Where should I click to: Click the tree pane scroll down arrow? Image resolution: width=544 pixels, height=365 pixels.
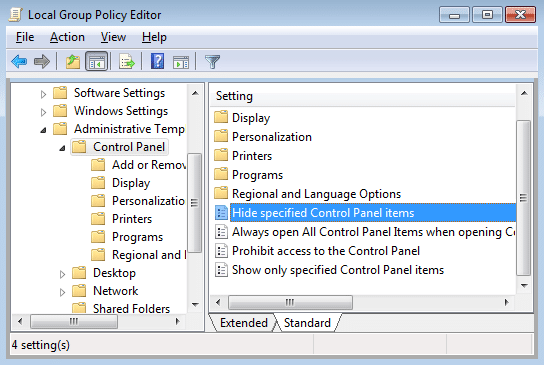195,305
